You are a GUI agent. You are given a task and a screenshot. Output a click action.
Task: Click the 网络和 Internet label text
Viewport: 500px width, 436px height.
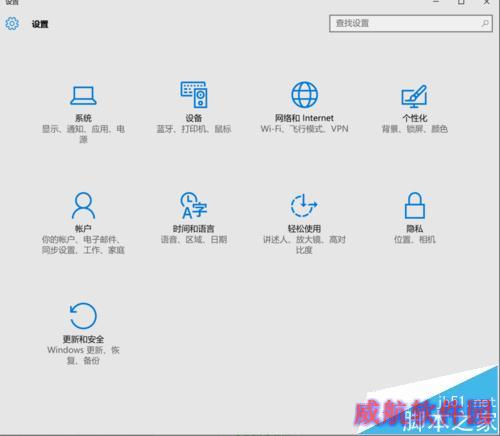304,118
